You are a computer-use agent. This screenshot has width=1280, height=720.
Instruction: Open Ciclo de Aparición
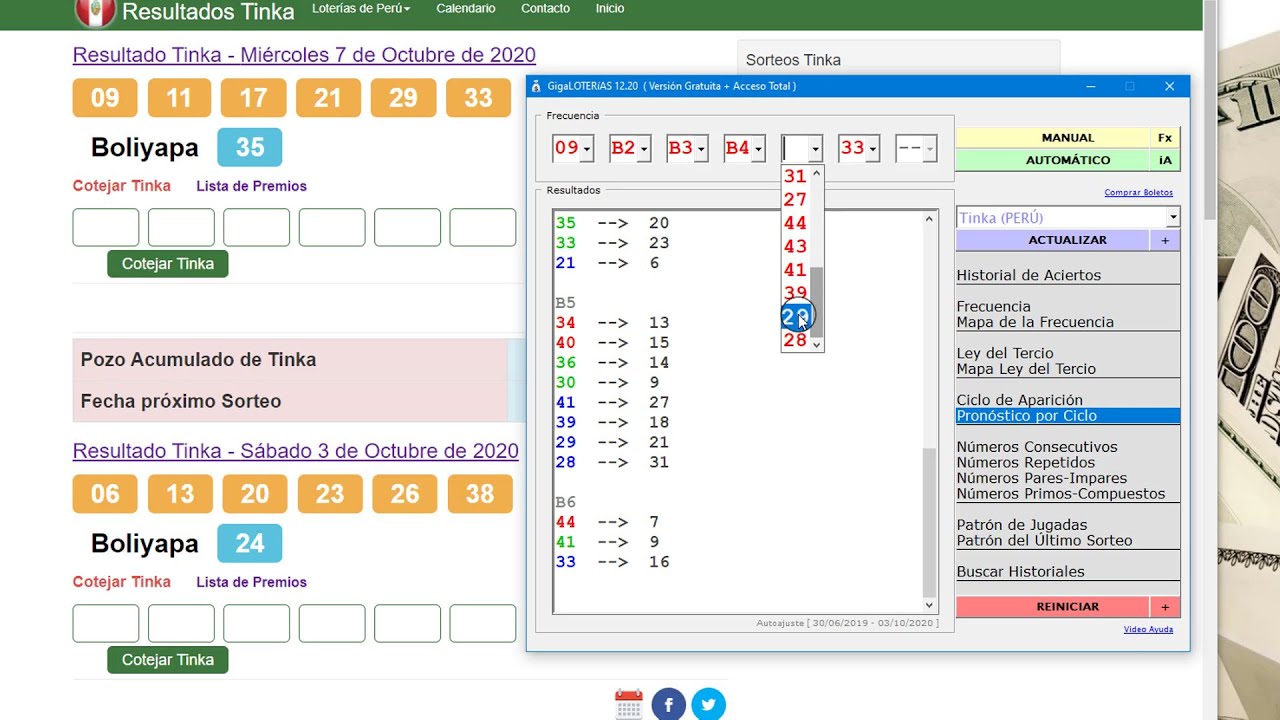1020,400
